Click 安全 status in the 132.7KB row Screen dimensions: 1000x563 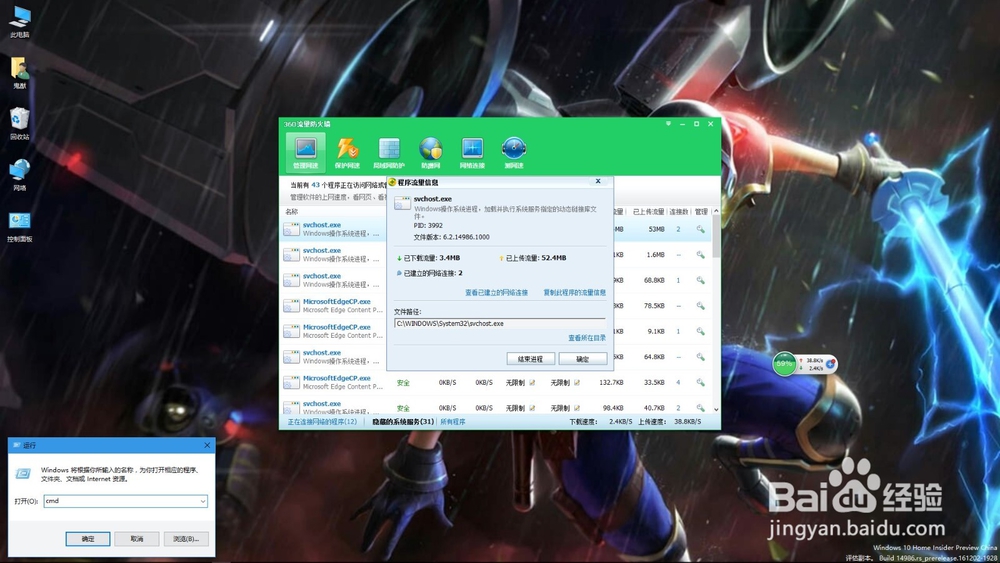pyautogui.click(x=403, y=383)
